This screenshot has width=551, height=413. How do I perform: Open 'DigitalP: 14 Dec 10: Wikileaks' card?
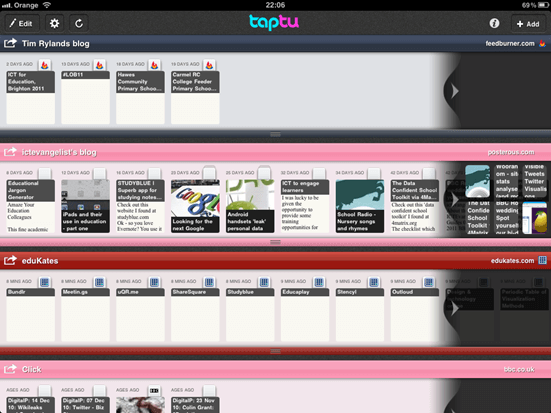[31, 405]
